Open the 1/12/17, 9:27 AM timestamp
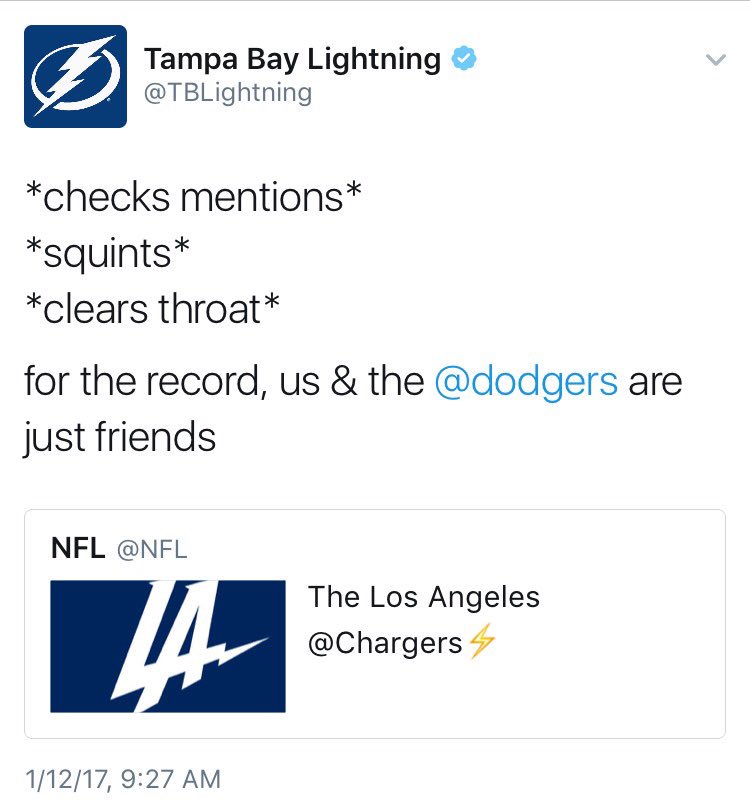The width and height of the screenshot is (750, 805). (x=123, y=779)
